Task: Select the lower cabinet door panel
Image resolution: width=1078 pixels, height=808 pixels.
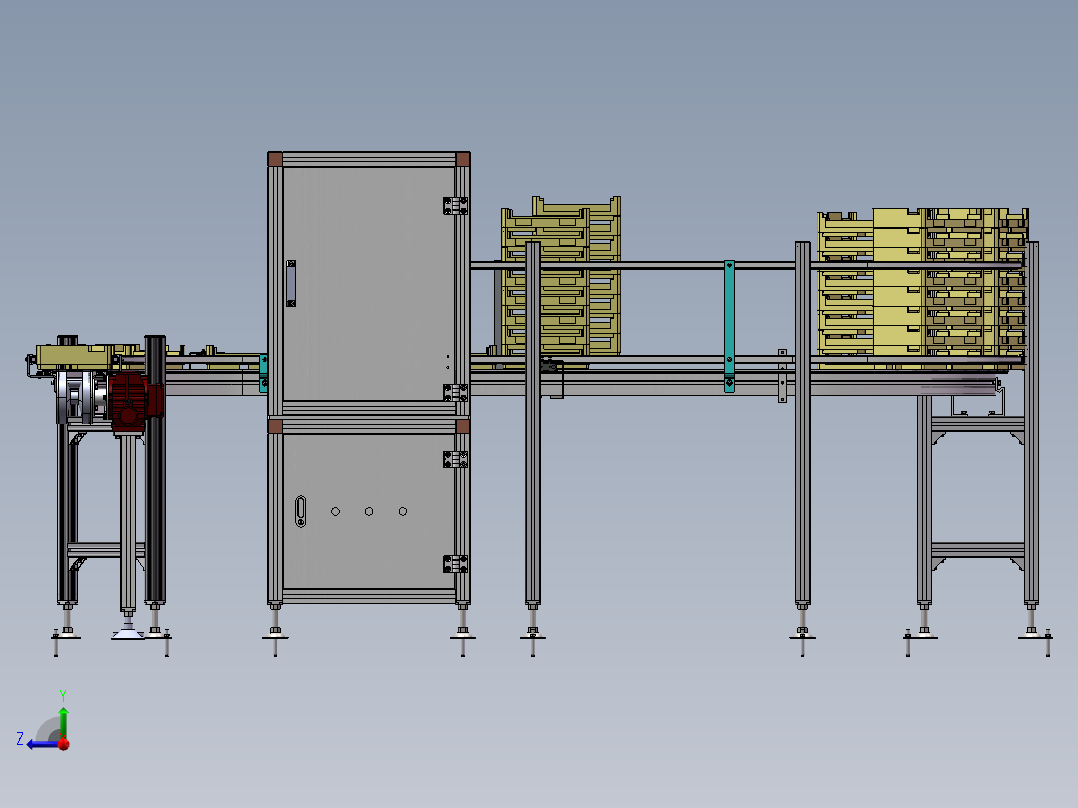Action: [x=368, y=511]
